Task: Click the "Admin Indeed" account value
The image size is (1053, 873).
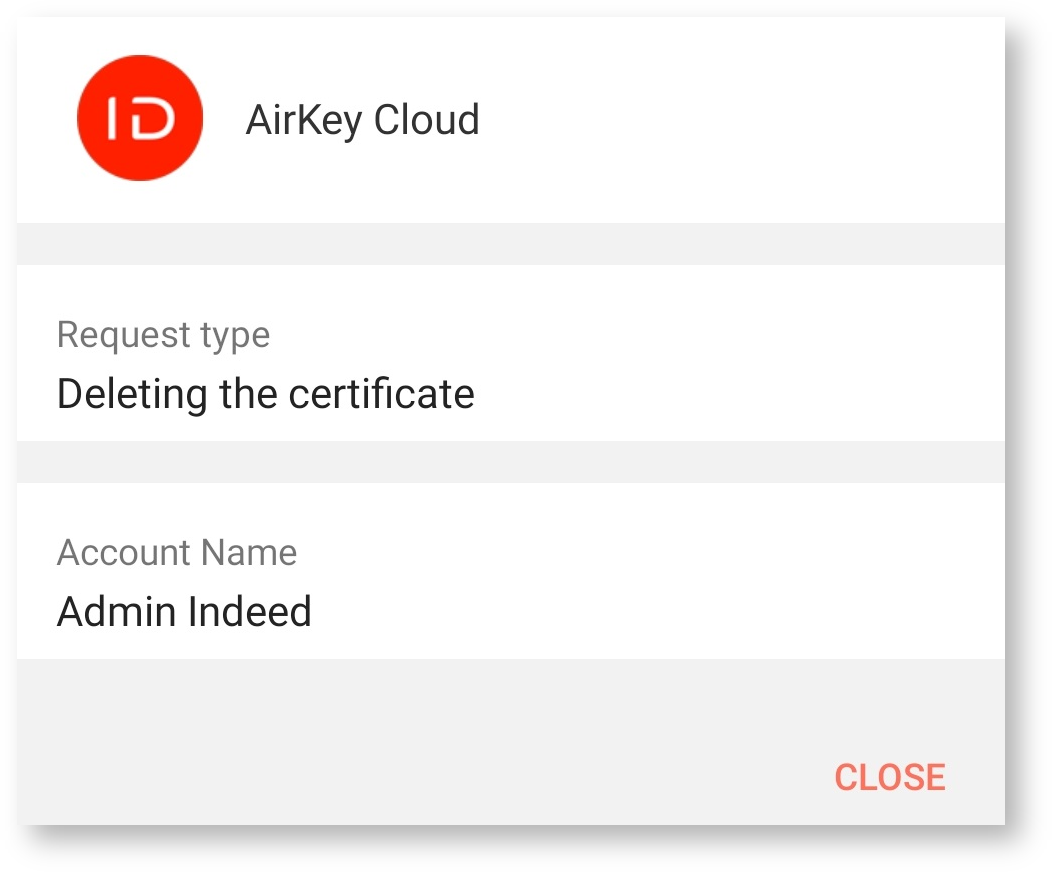Action: tap(184, 611)
